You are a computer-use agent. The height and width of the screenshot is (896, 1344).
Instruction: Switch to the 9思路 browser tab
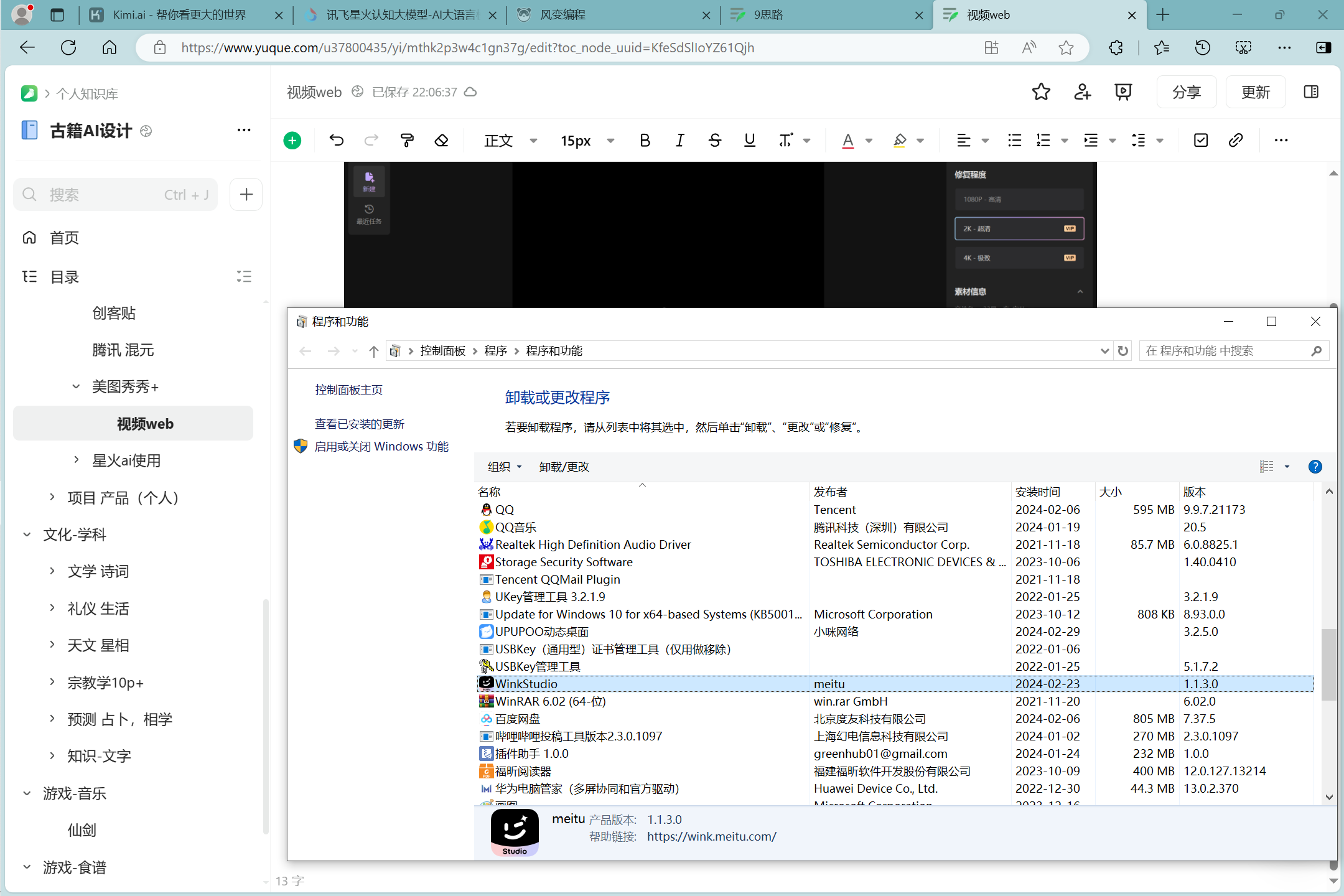(x=828, y=15)
